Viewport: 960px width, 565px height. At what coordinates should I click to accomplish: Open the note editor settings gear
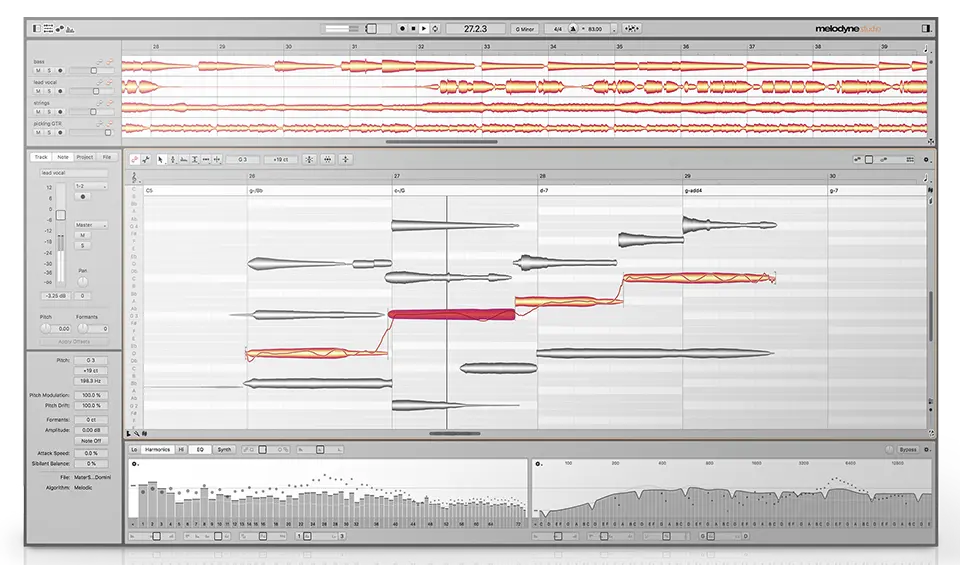(926, 160)
